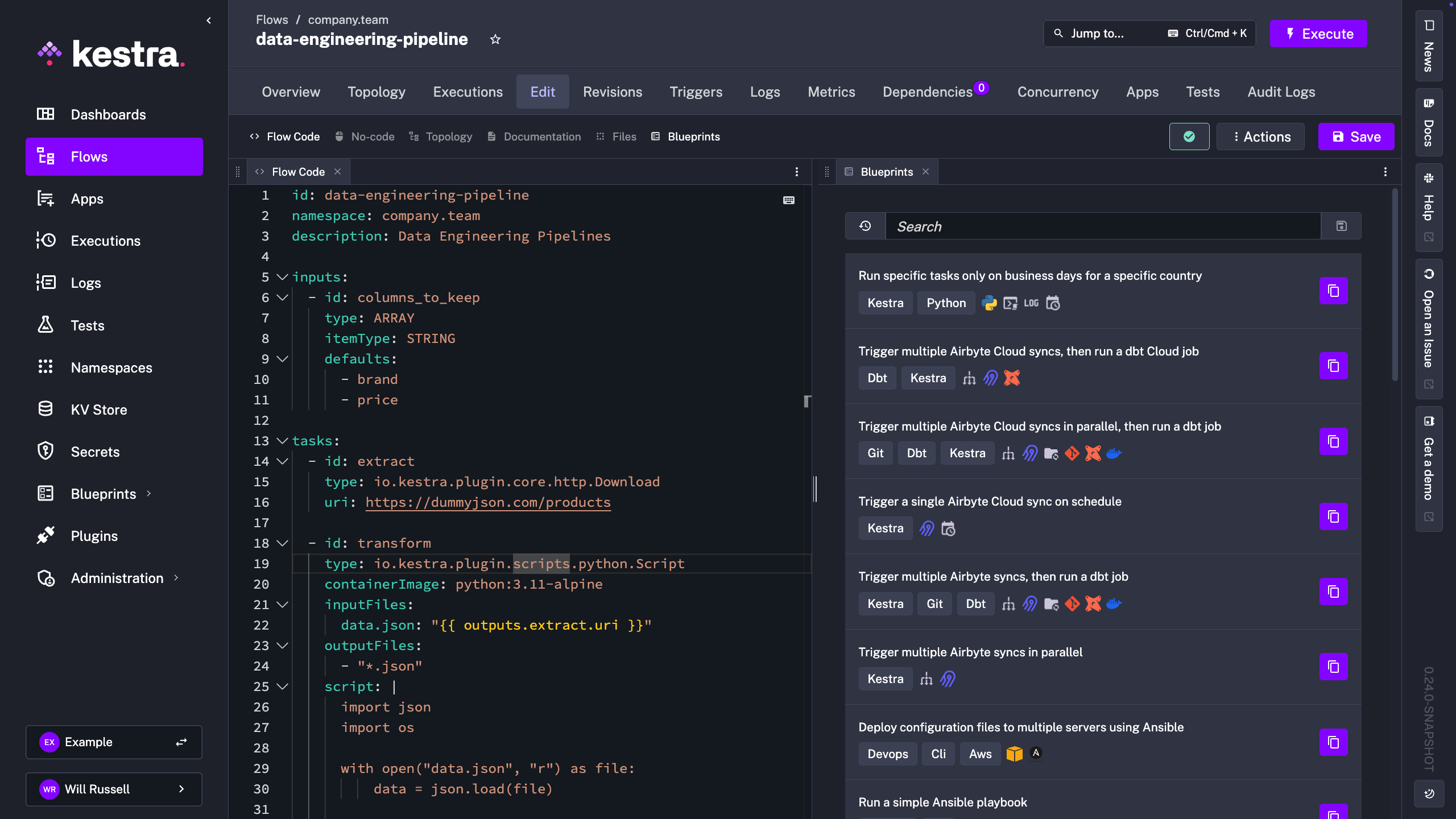Open the Dashboards section from the sidebar

pos(108,114)
